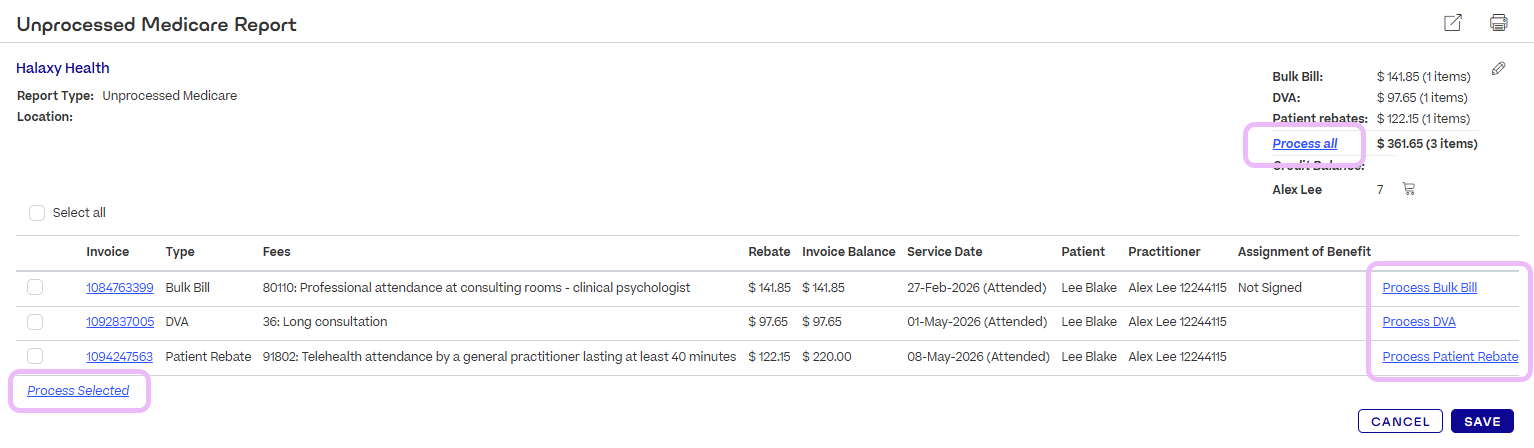Click Process DVA link
The width and height of the screenshot is (1534, 448).
(1419, 322)
